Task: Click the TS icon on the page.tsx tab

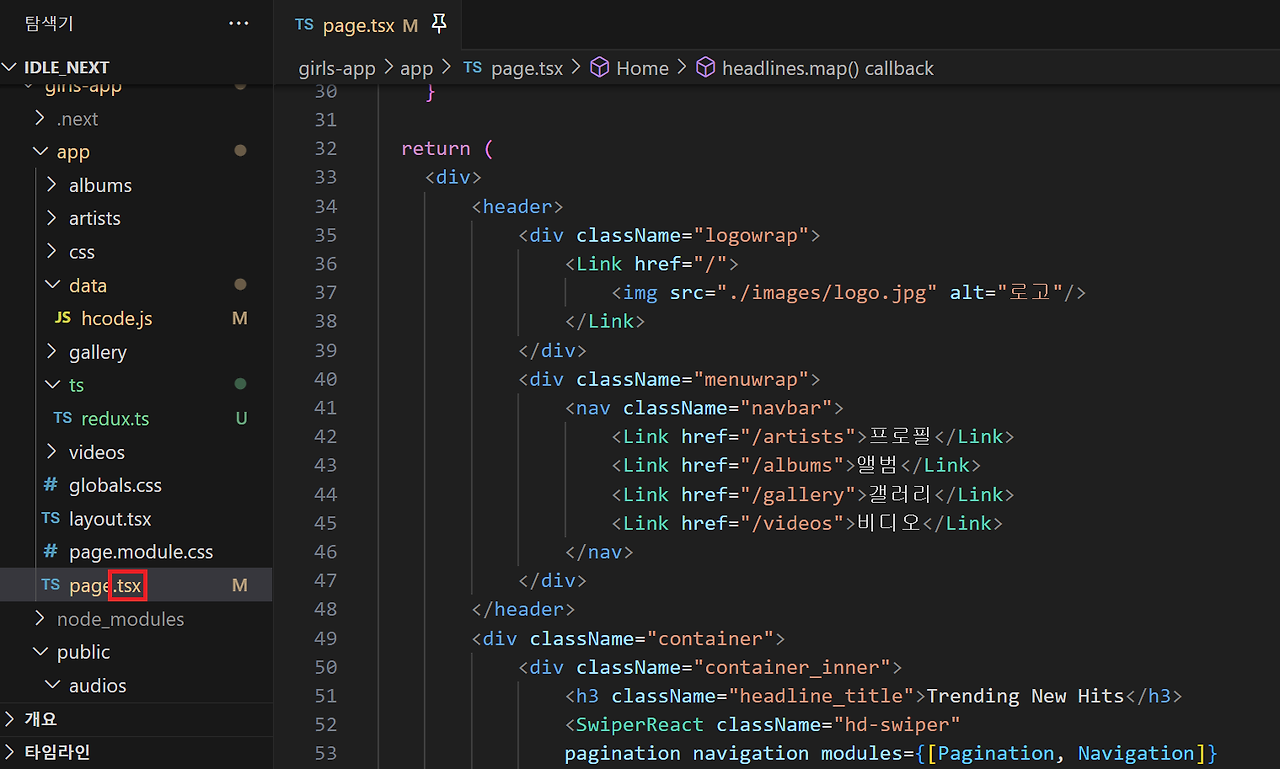Action: pyautogui.click(x=304, y=24)
